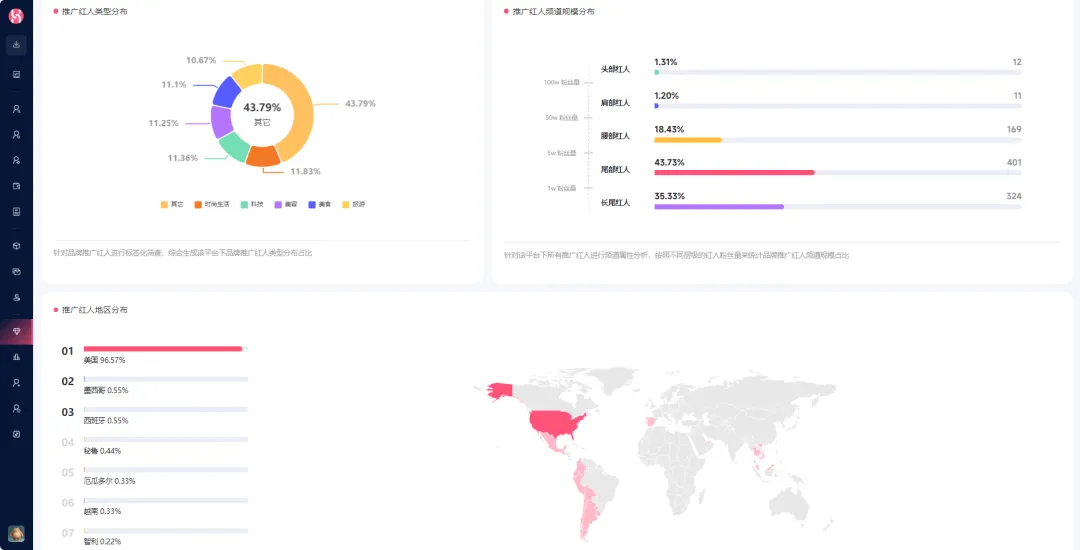Click the 头部红人 label

click(x=615, y=70)
